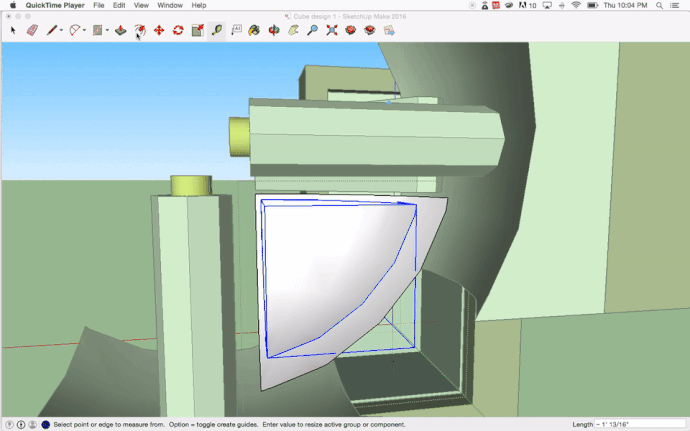Click the credits status bar icon
Viewport: 690px width, 431px height.
click(x=21, y=425)
